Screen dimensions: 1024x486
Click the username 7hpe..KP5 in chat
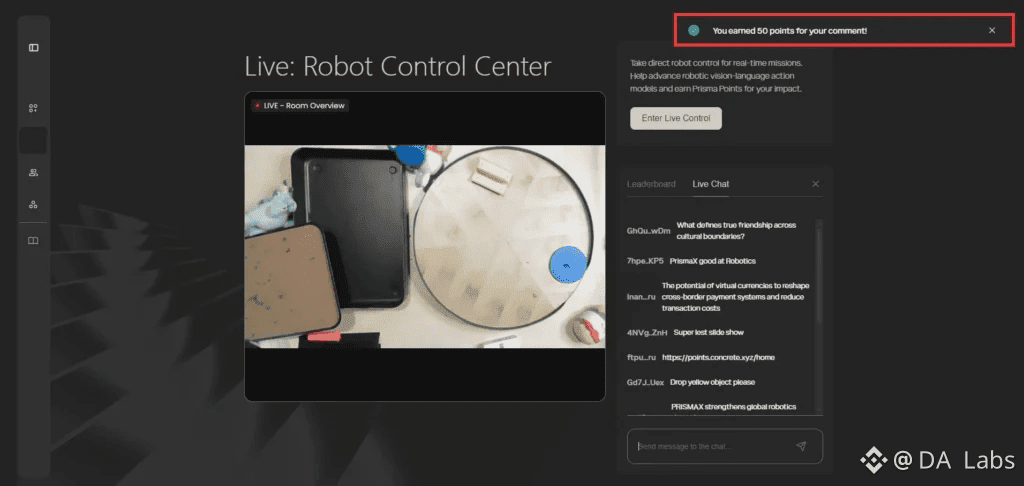(x=645, y=261)
